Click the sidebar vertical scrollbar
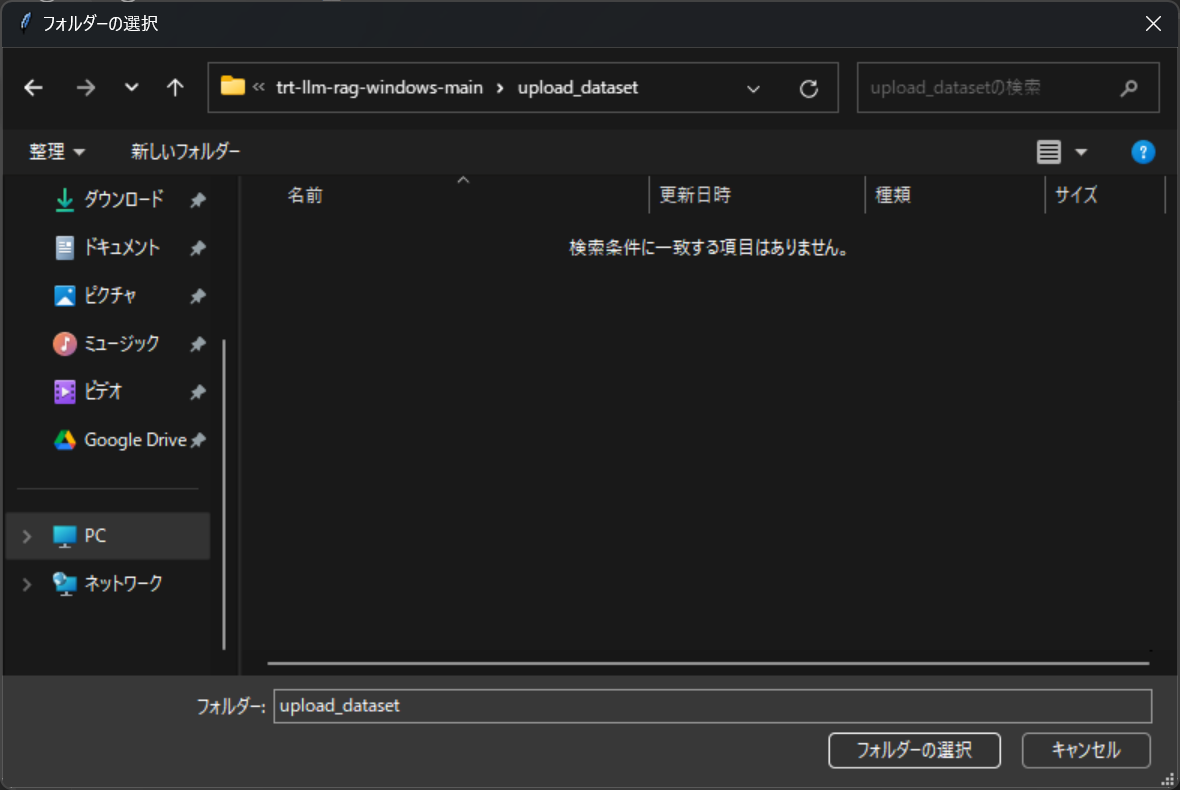This screenshot has height=790, width=1180. coord(224,494)
